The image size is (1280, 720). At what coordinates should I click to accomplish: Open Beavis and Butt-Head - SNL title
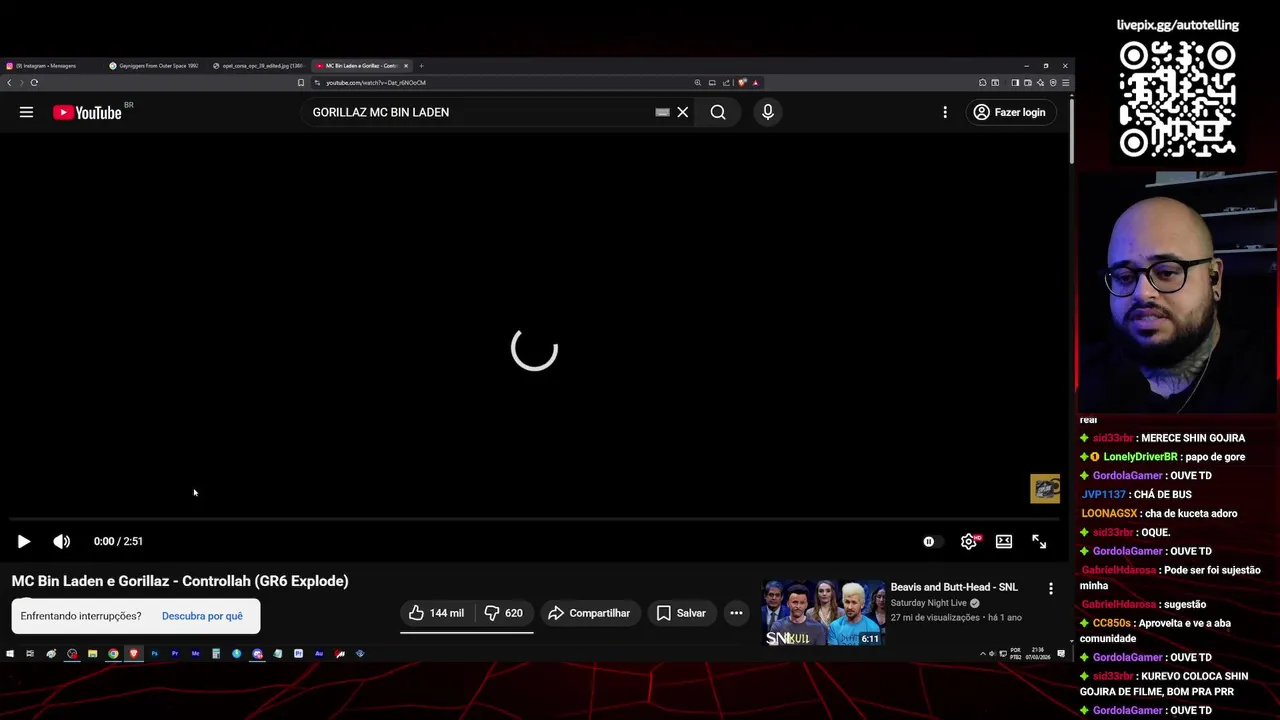click(x=954, y=587)
